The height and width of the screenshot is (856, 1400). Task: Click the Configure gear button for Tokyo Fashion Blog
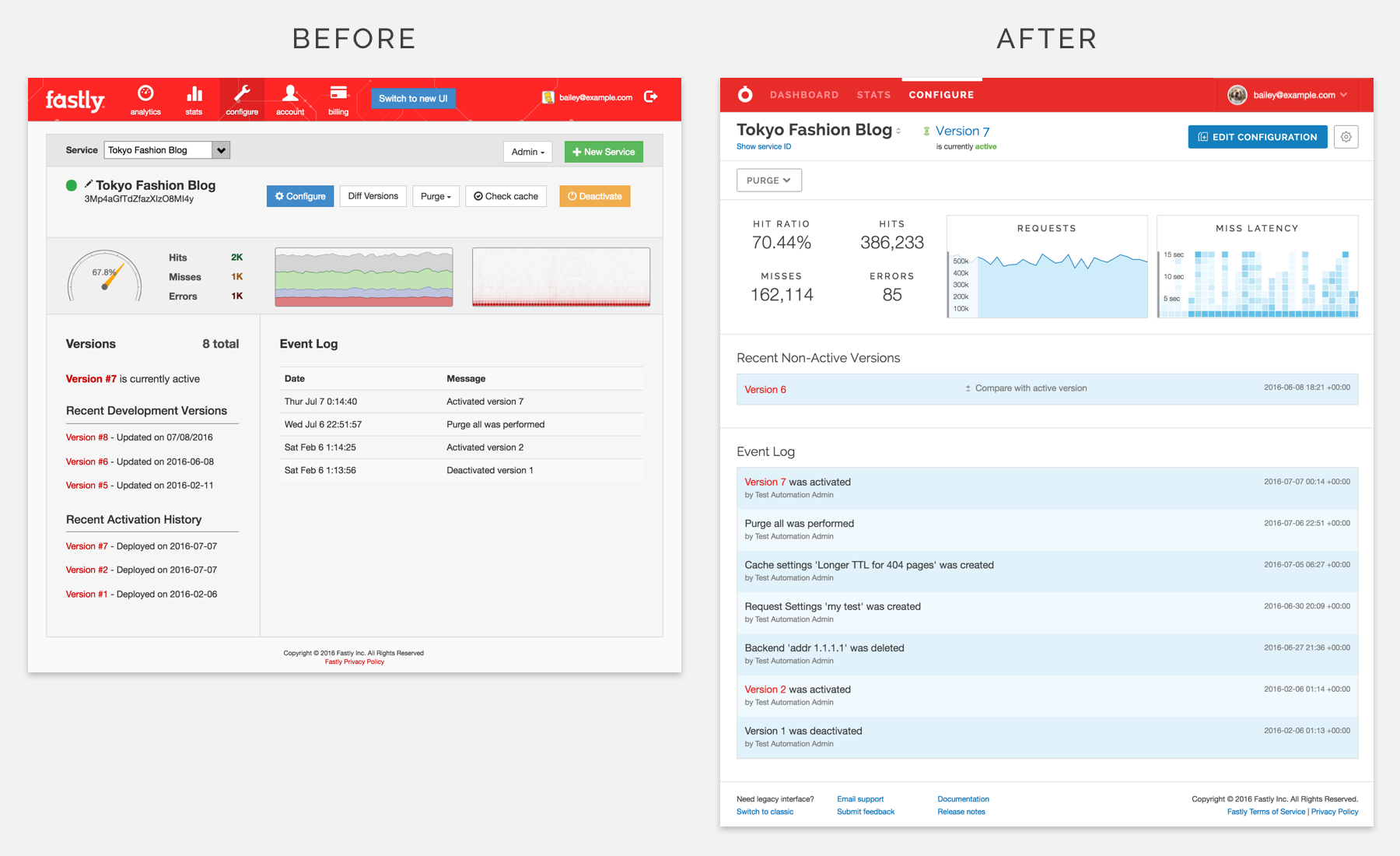tap(299, 196)
